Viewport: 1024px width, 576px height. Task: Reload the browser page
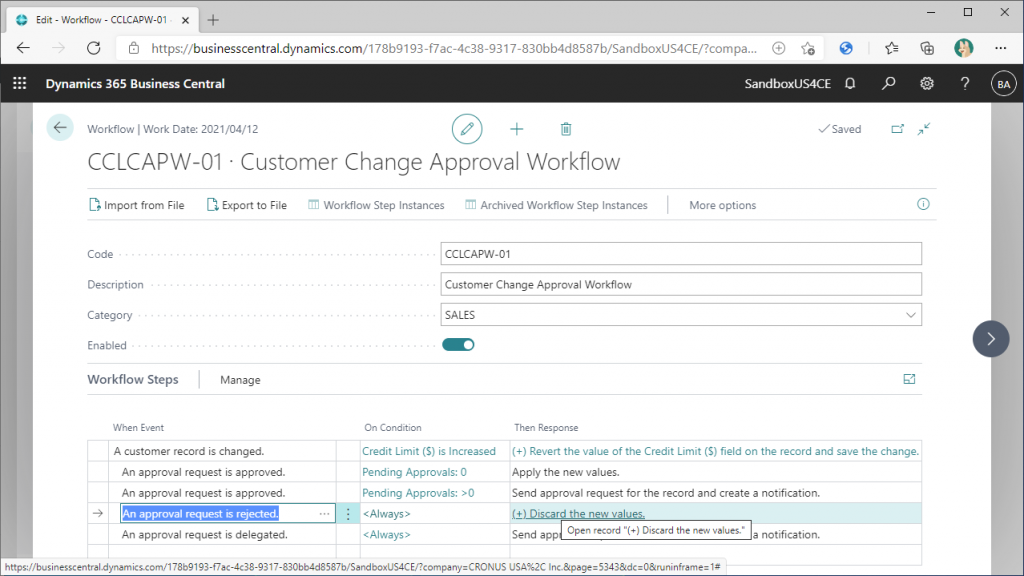(94, 48)
